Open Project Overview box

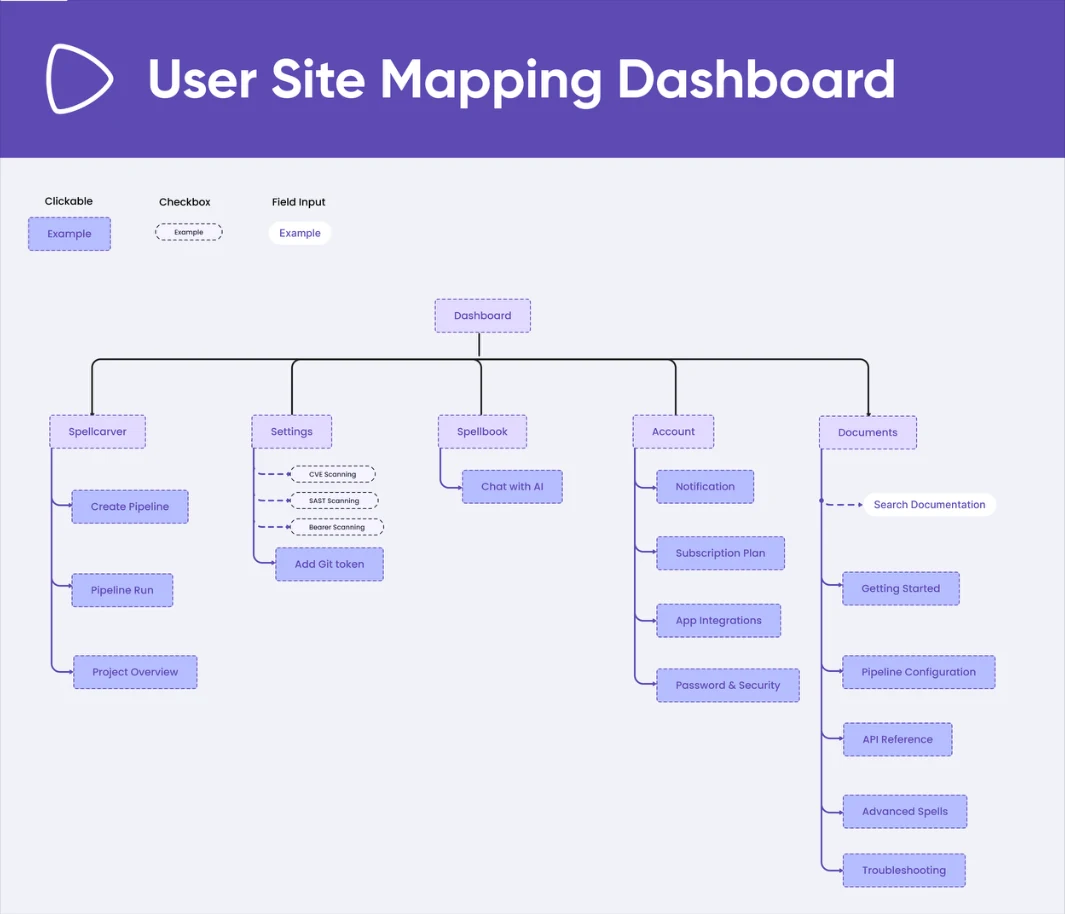click(x=135, y=672)
